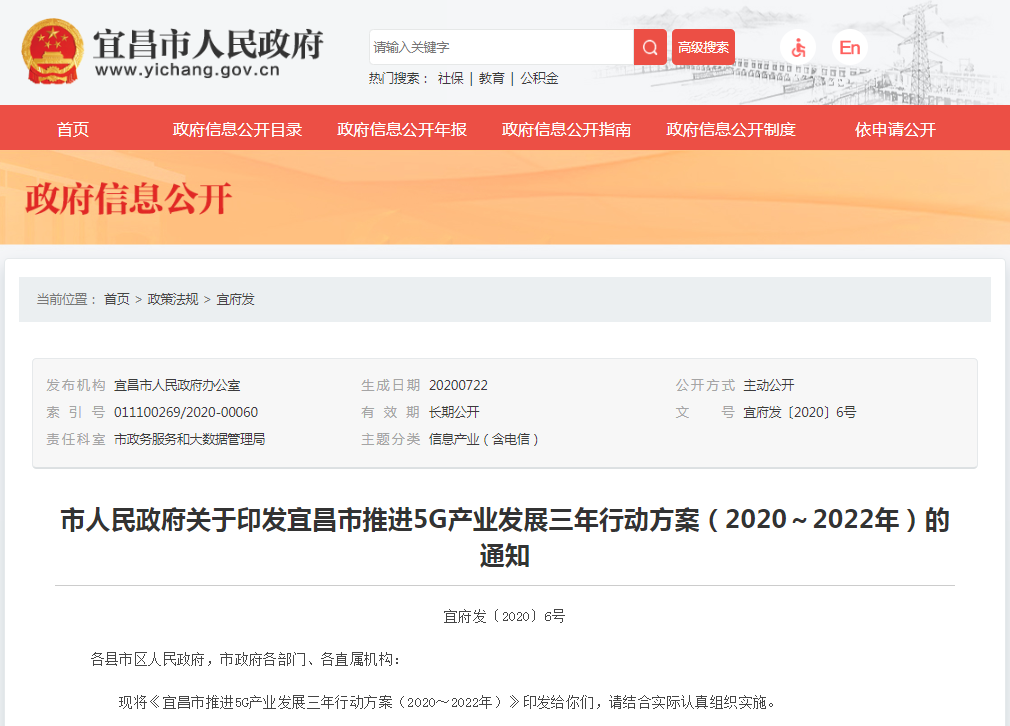Open the 首页 navigation menu item

(x=73, y=129)
